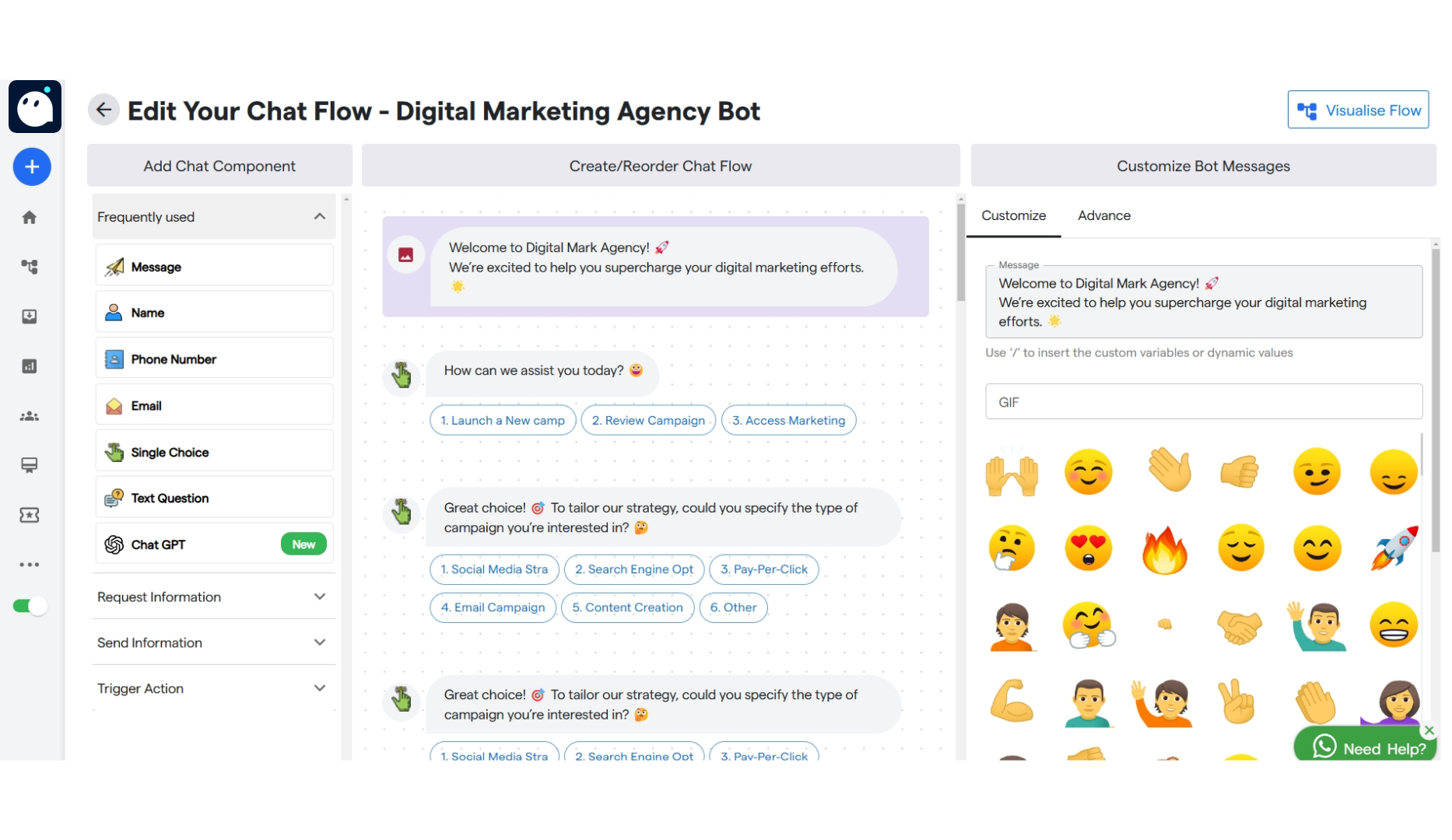Open the analytics chart icon in the sidebar
The height and width of the screenshot is (840, 1452).
point(30,366)
